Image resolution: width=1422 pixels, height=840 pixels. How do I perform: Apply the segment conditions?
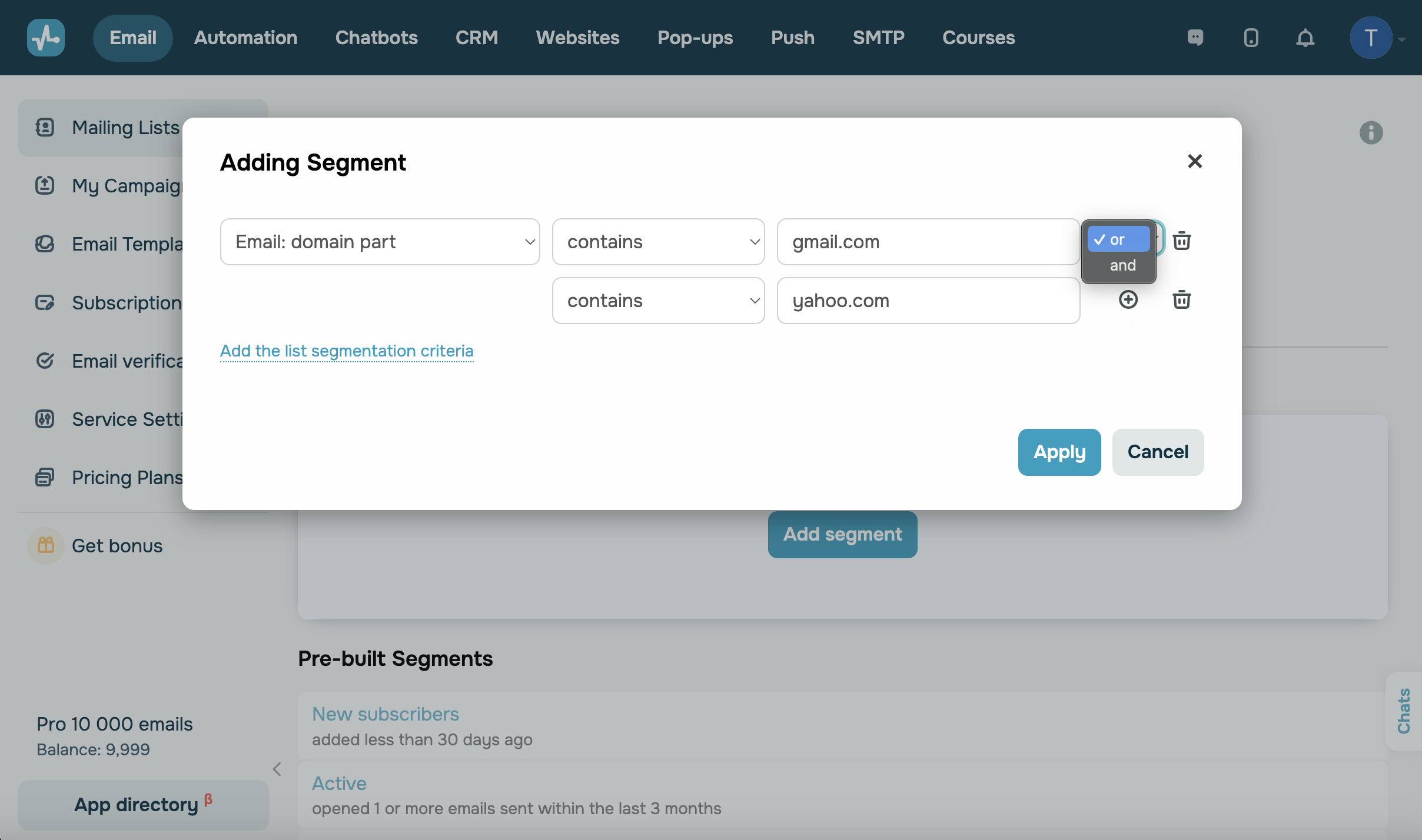(1059, 452)
